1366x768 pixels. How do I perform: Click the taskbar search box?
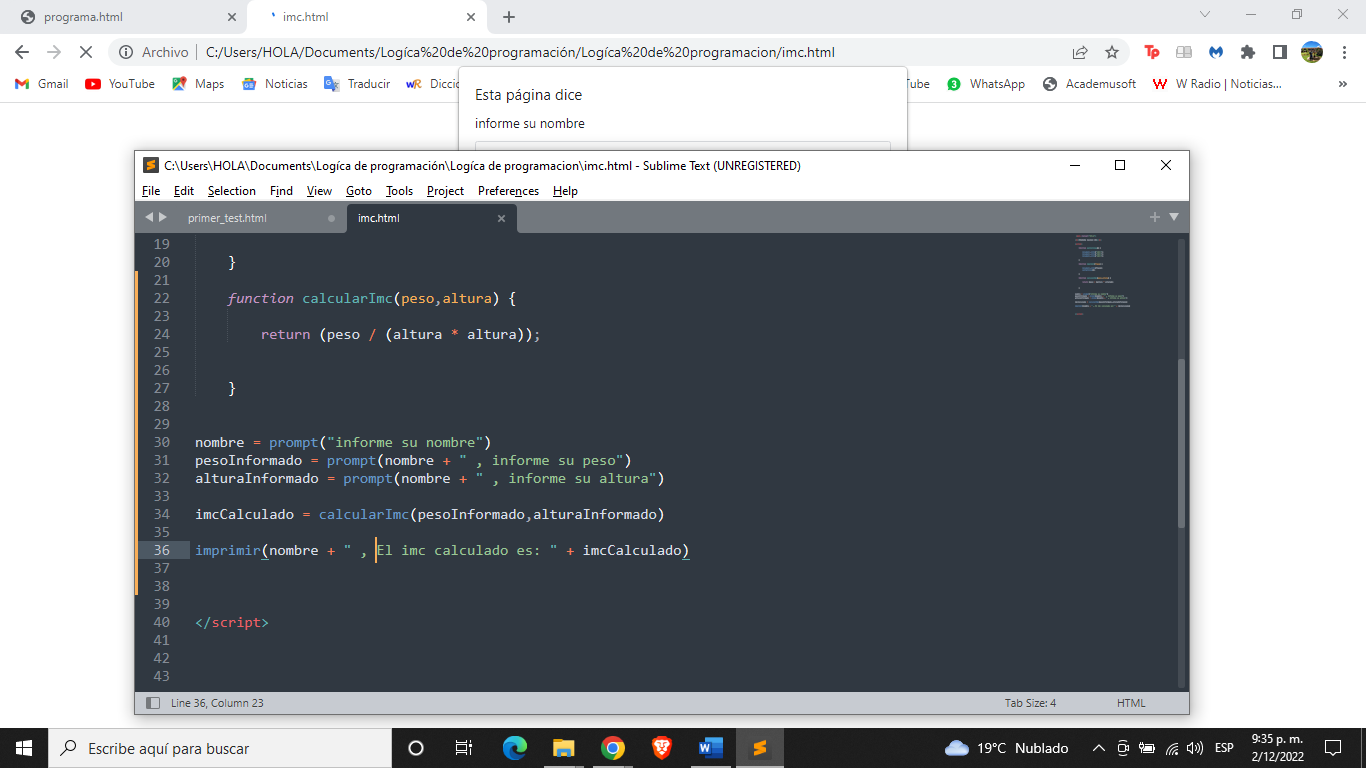(220, 748)
